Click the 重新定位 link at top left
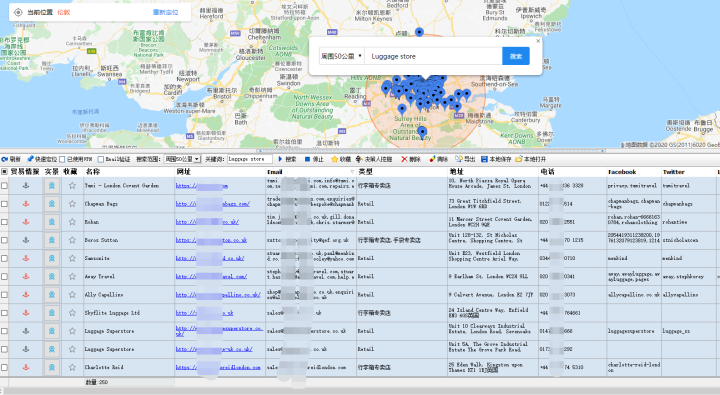This screenshot has width=720, height=395. click(165, 12)
